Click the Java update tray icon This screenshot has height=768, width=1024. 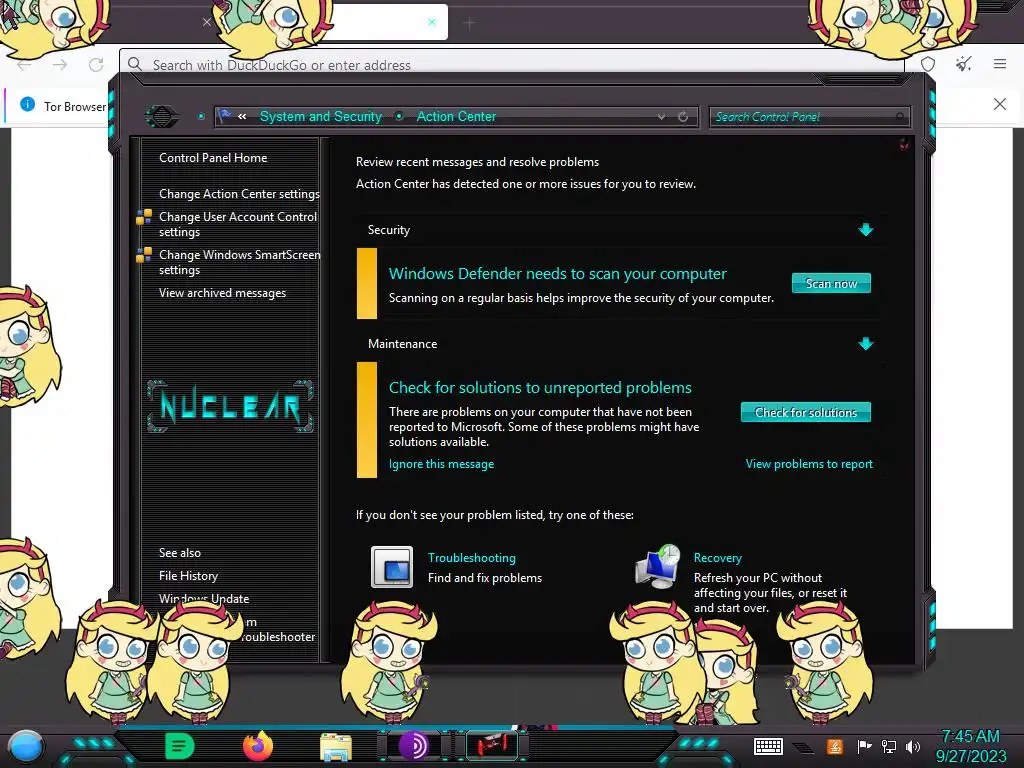tap(835, 746)
